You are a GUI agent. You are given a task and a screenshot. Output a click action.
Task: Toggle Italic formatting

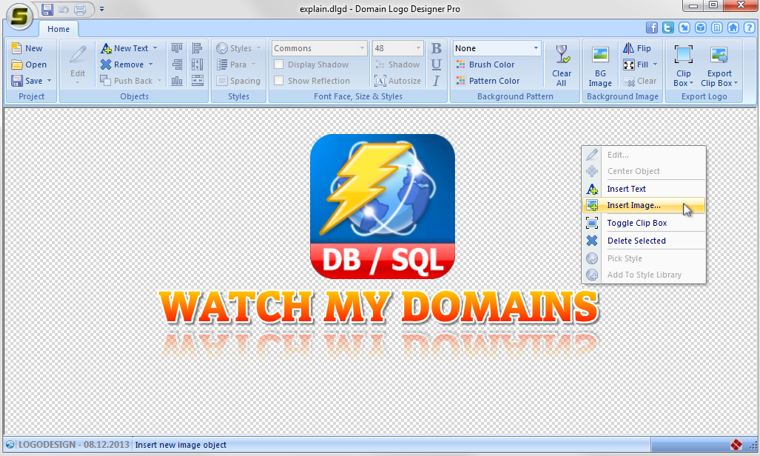click(x=436, y=80)
